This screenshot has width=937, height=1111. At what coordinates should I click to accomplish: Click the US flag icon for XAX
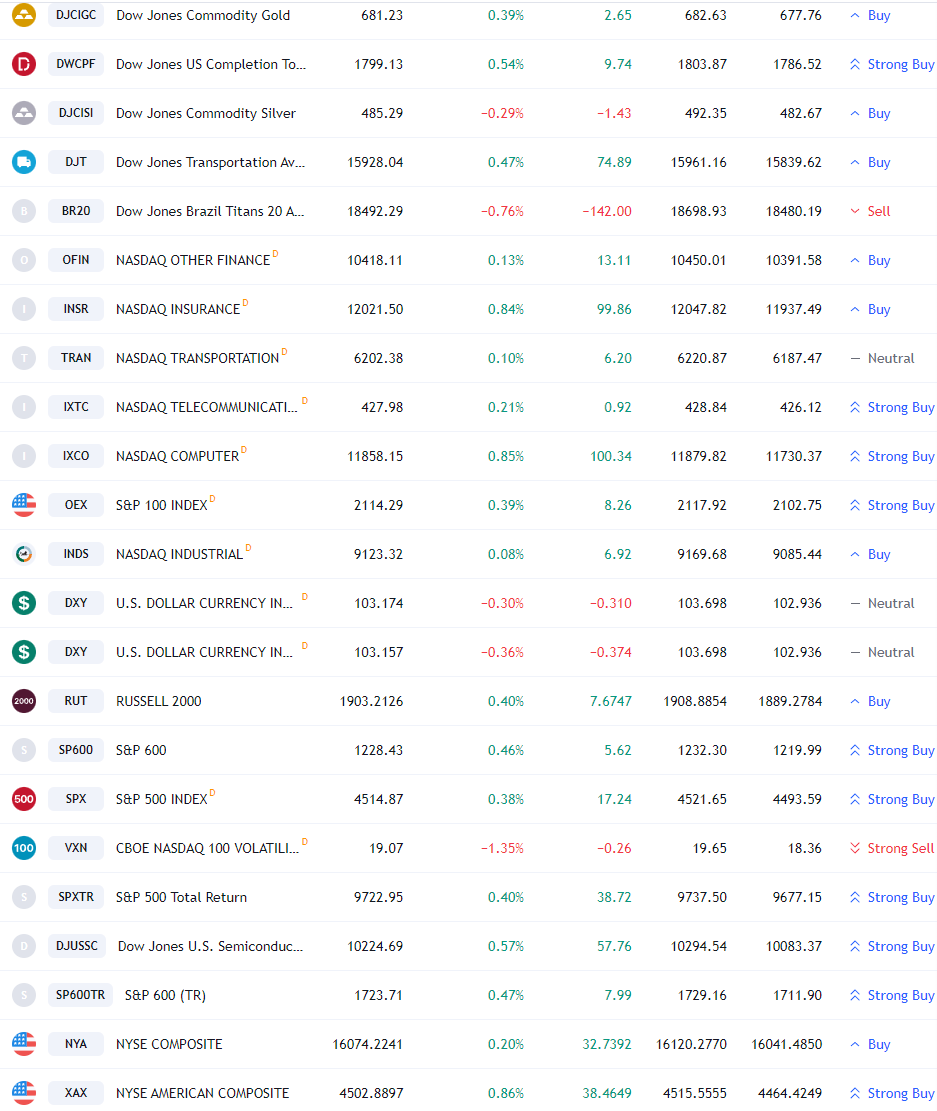tap(24, 1093)
